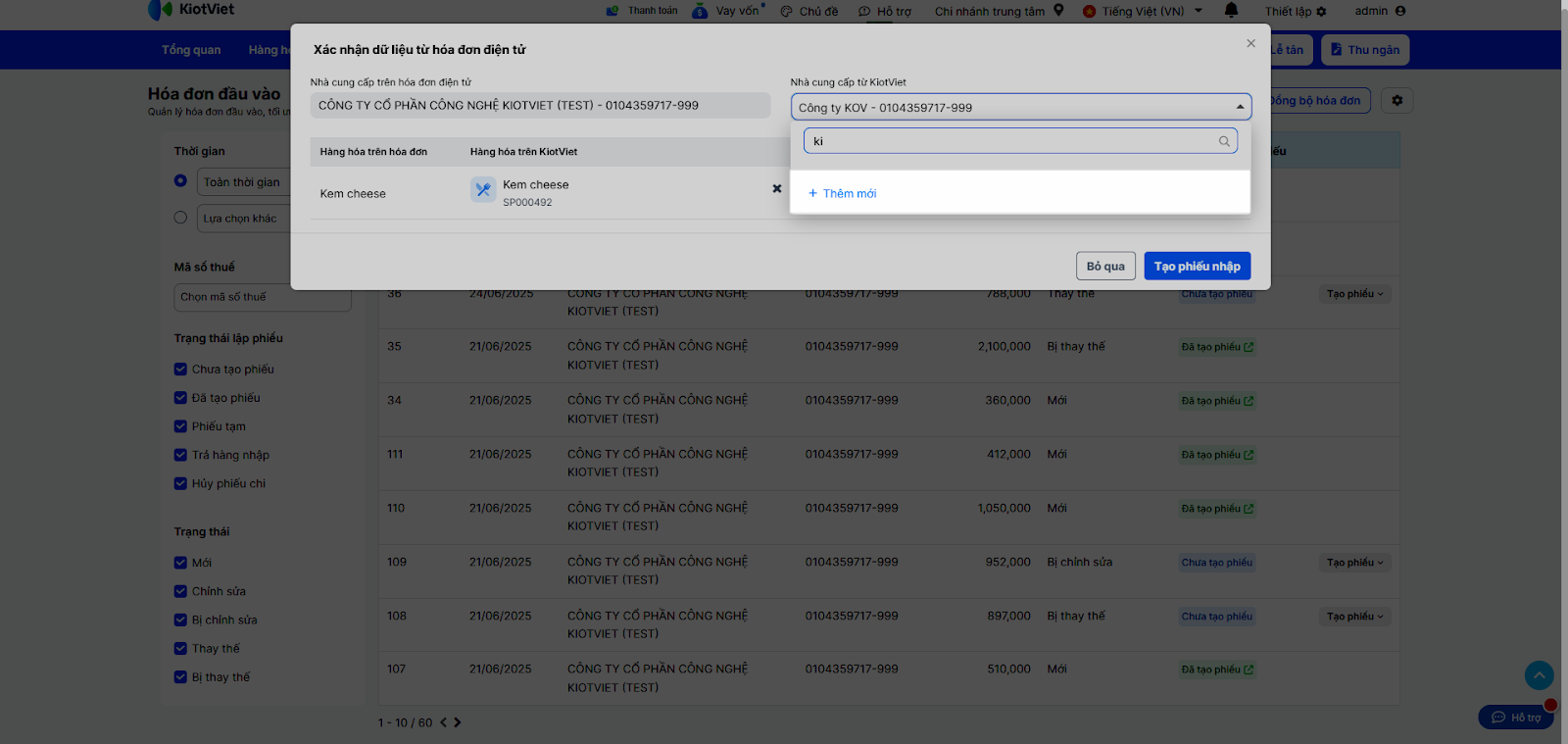Open external link icon in invoice row 35

pyautogui.click(x=1249, y=347)
